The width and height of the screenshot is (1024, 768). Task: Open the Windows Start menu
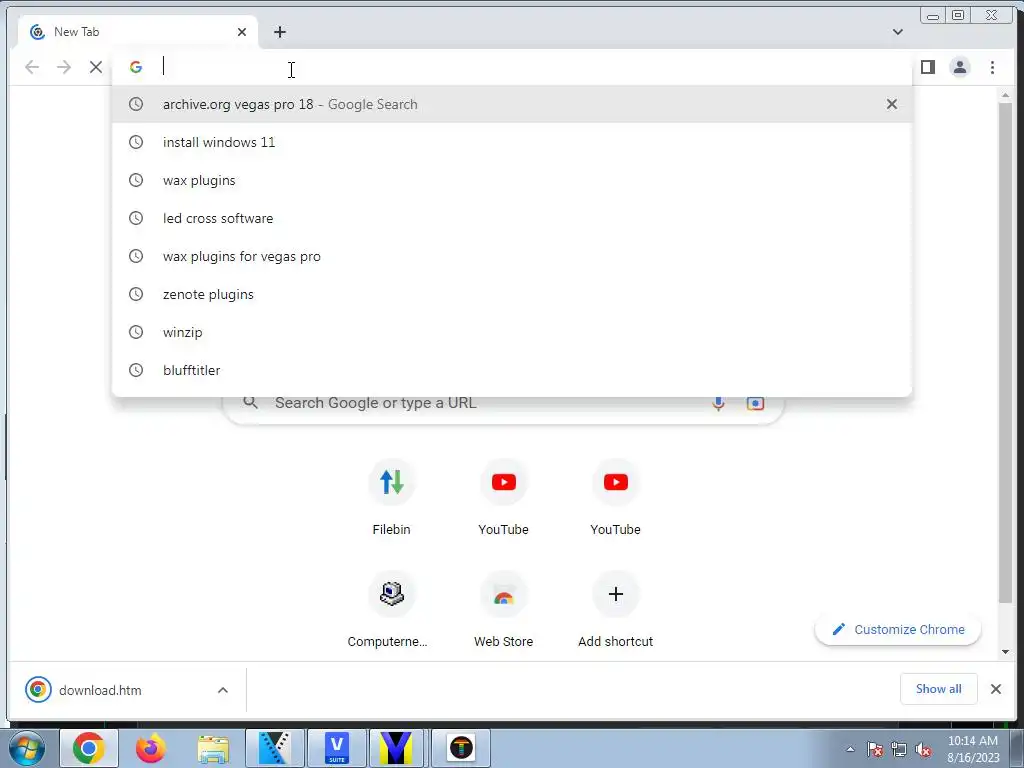pos(27,748)
